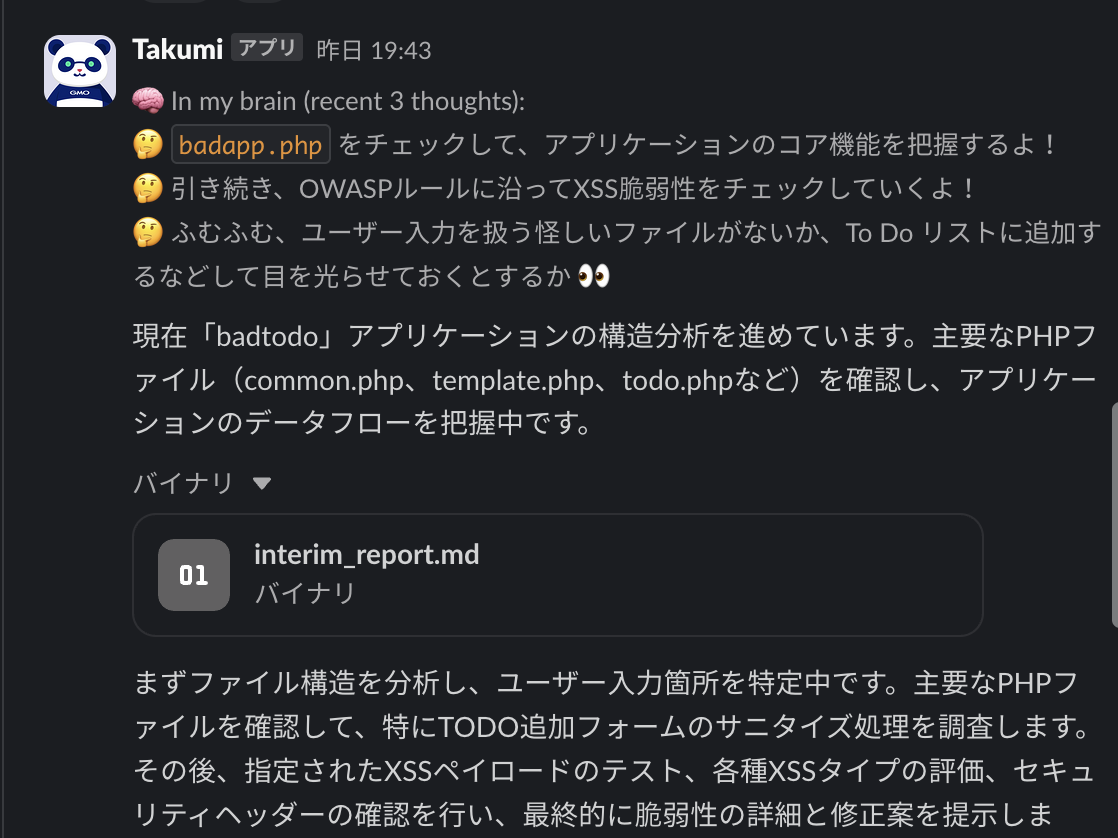Image resolution: width=1118 pixels, height=838 pixels.
Task: Click the 01 binary file type icon
Action: coord(194,575)
